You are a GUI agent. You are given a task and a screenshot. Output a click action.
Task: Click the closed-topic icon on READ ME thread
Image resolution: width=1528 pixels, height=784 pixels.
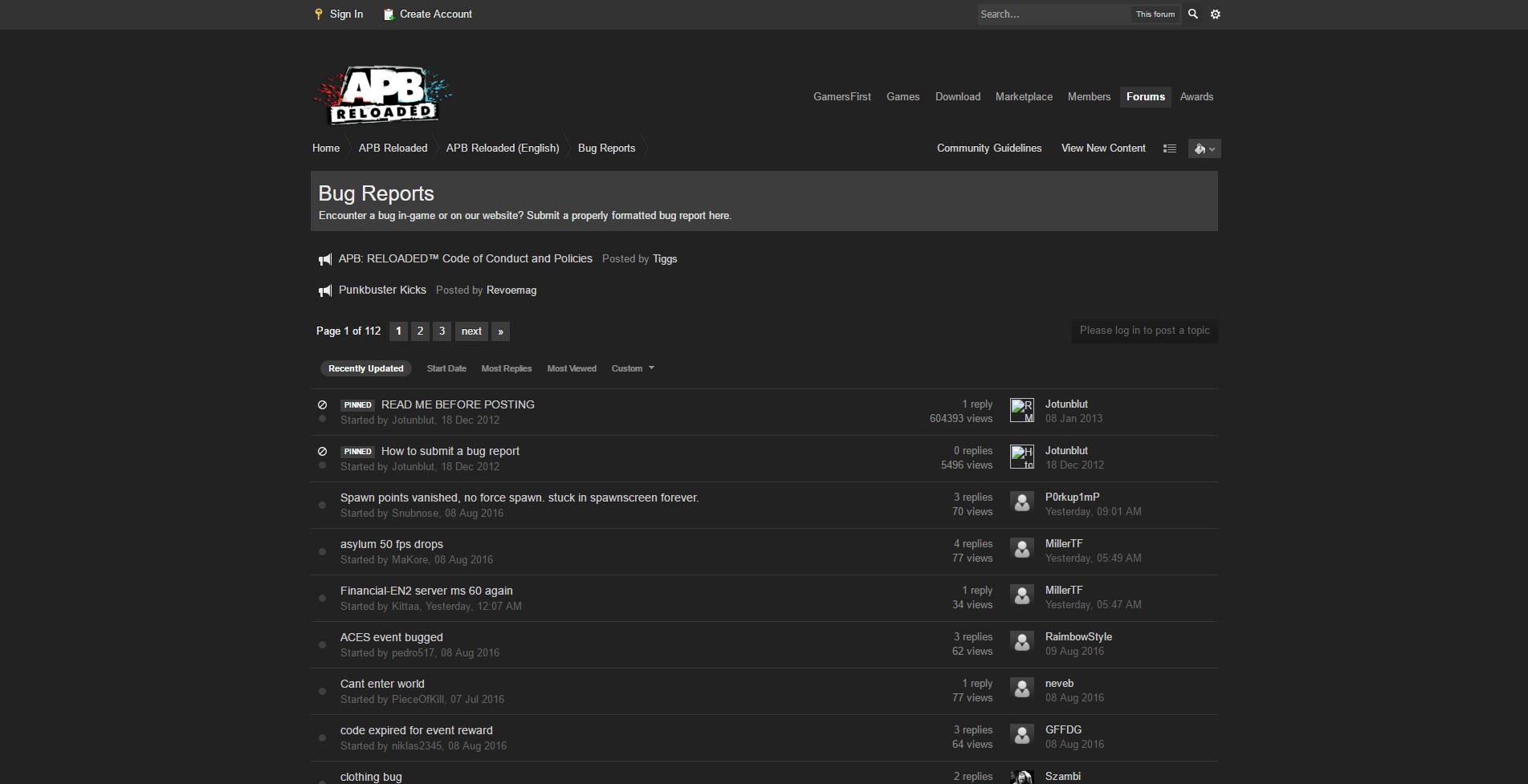322,404
